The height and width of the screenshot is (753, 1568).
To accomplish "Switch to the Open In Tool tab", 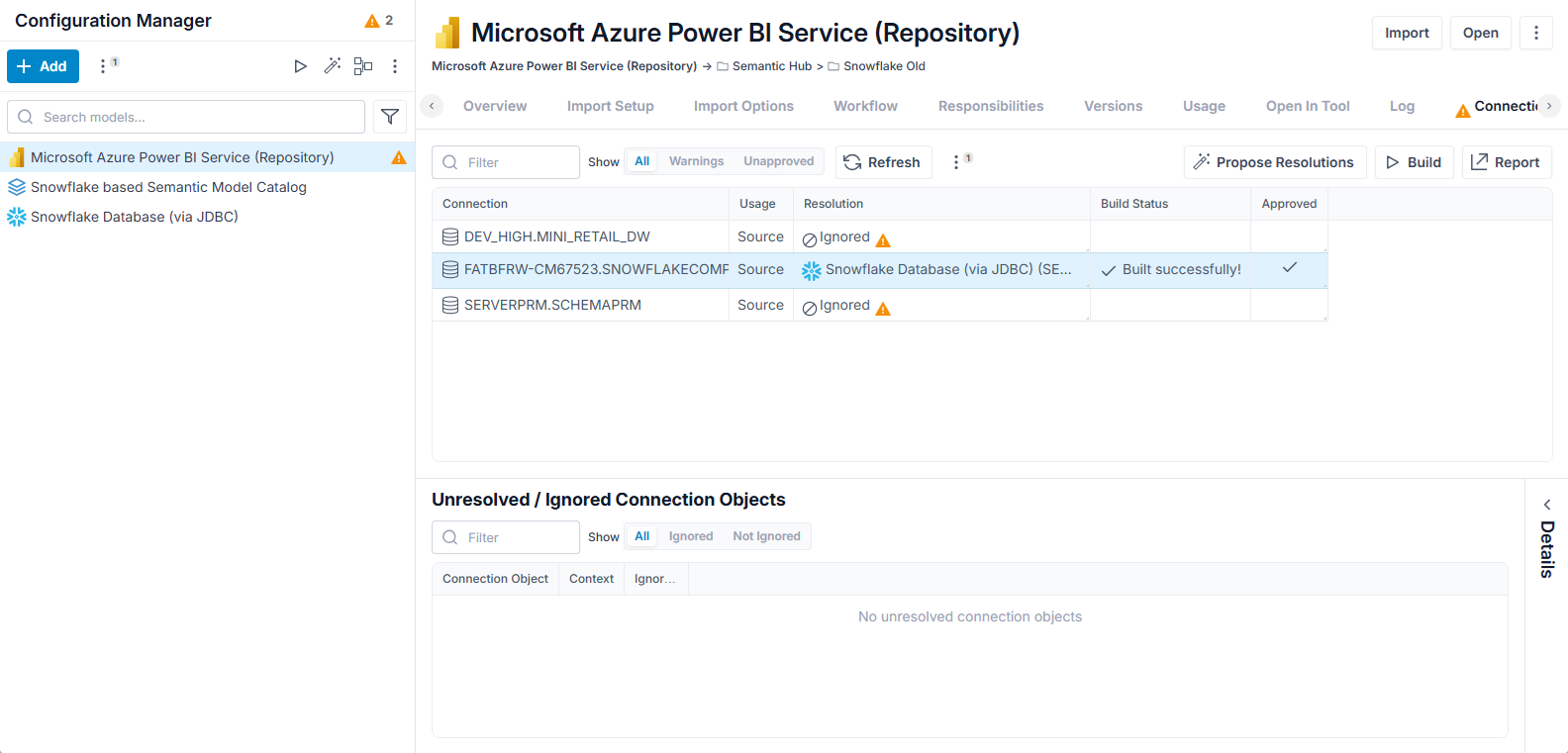I will coord(1308,106).
